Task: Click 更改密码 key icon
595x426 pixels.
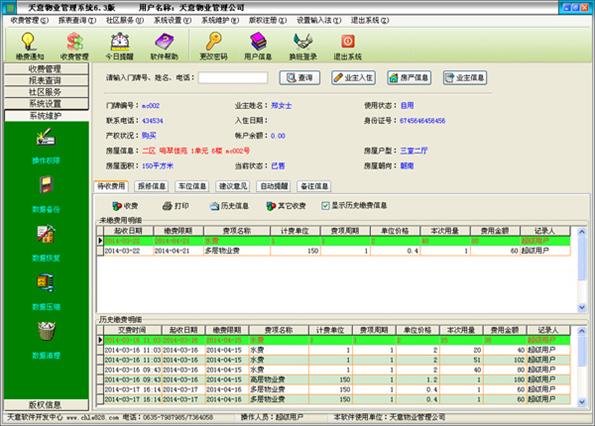Action: [213, 46]
